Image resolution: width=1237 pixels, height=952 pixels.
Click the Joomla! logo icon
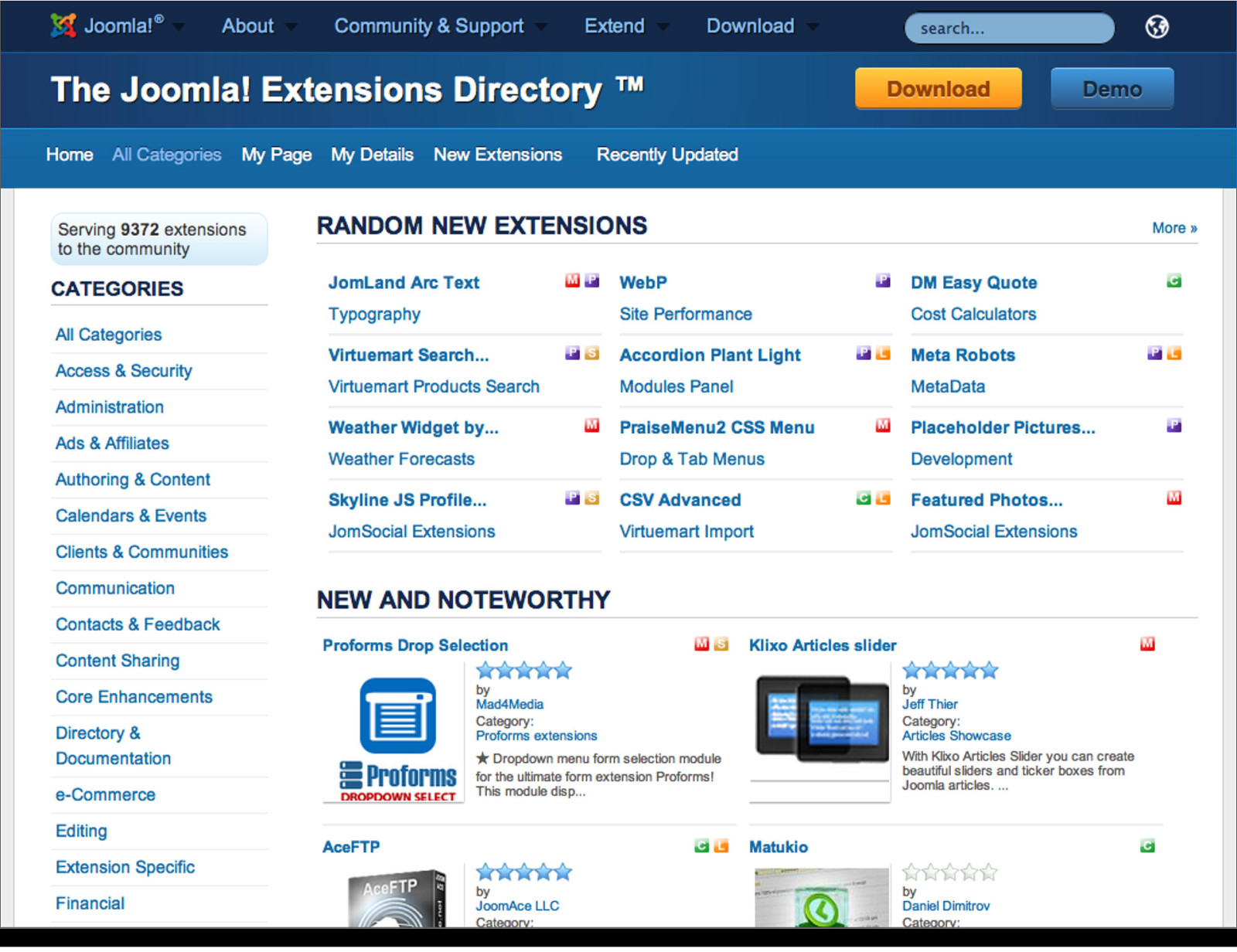(x=63, y=25)
